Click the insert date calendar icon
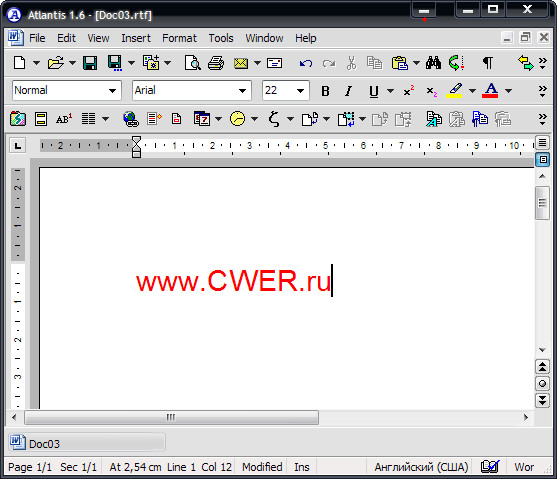 (201, 119)
